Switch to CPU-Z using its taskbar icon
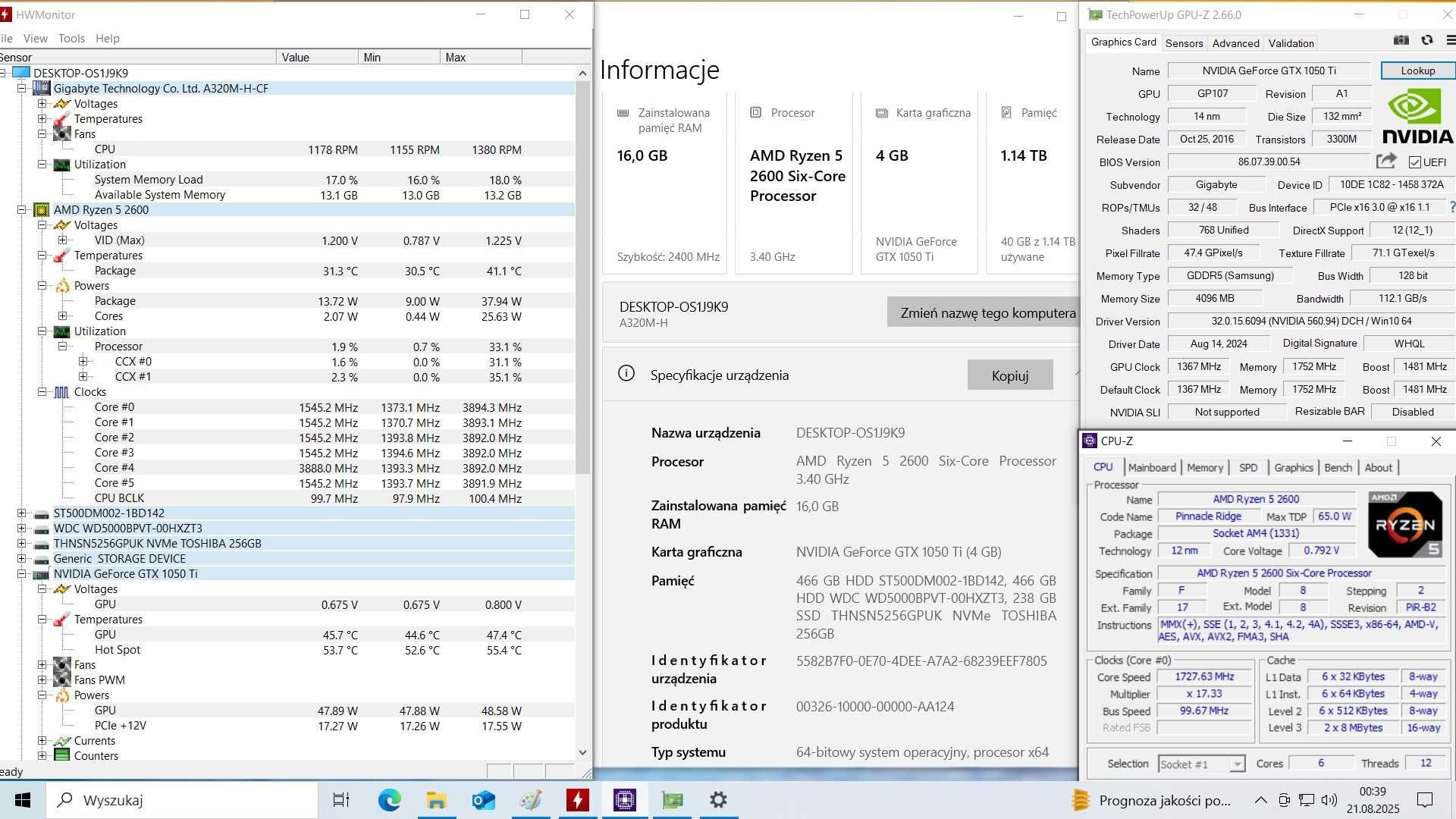Screen dimensions: 1456x819 point(625,800)
